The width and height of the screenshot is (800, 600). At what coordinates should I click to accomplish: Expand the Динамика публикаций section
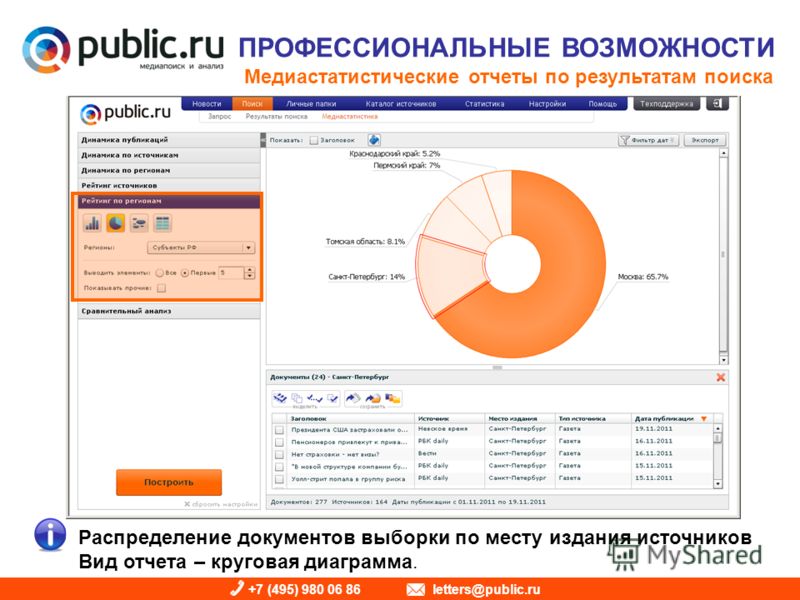[169, 140]
